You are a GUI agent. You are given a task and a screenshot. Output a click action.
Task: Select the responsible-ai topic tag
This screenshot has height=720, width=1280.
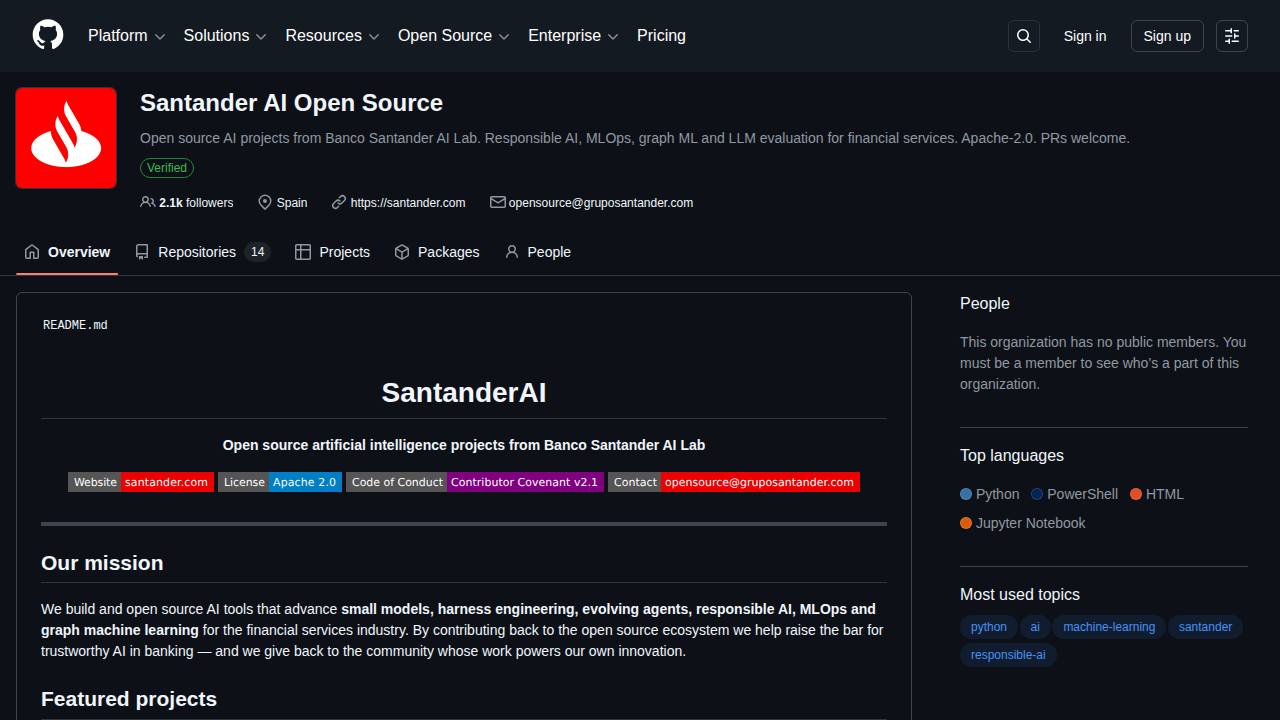(1008, 655)
